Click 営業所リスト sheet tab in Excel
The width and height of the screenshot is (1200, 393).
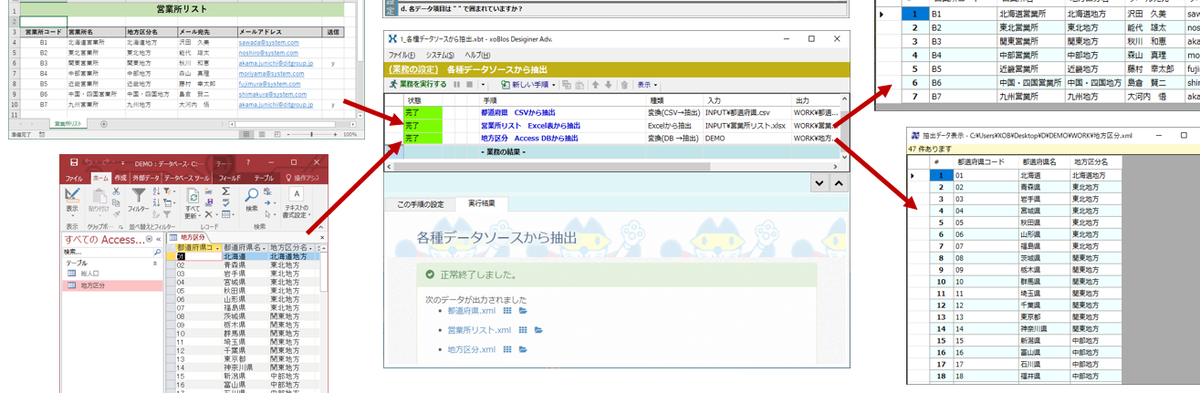(68, 124)
